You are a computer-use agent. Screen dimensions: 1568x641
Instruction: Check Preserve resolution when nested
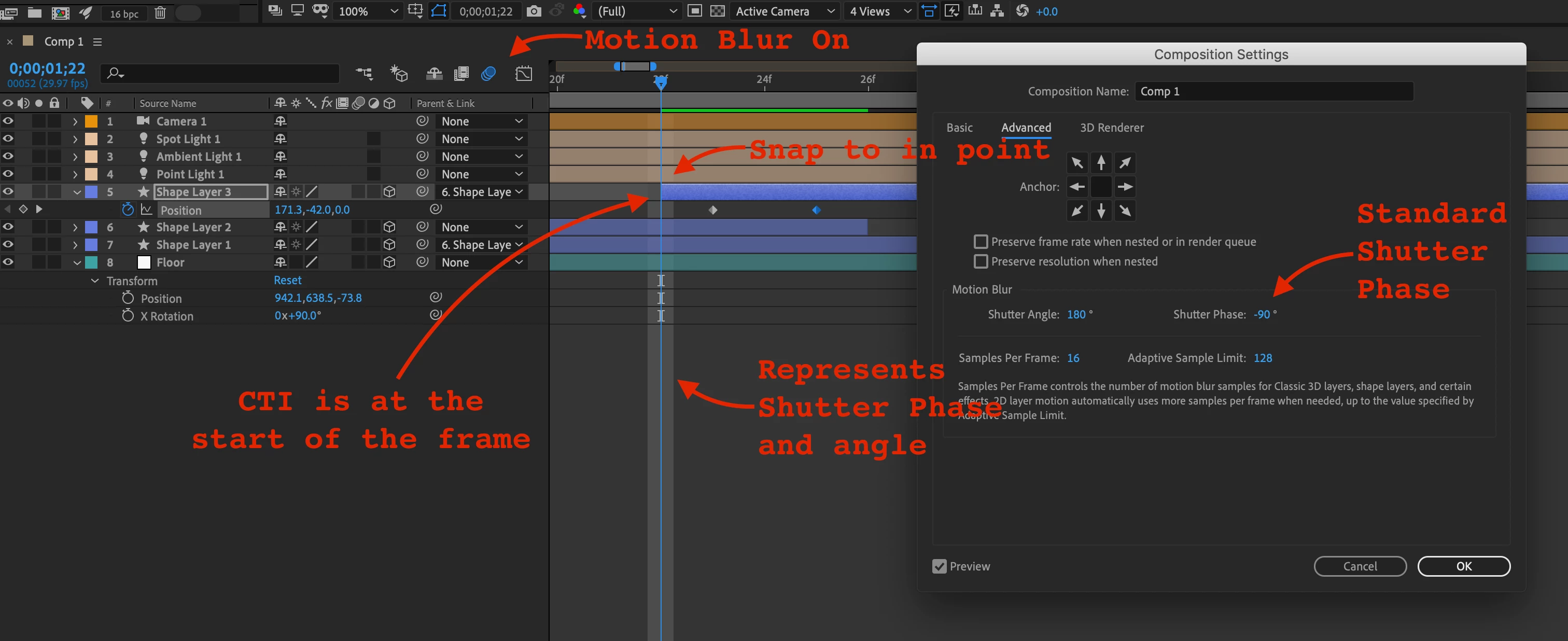(x=981, y=261)
